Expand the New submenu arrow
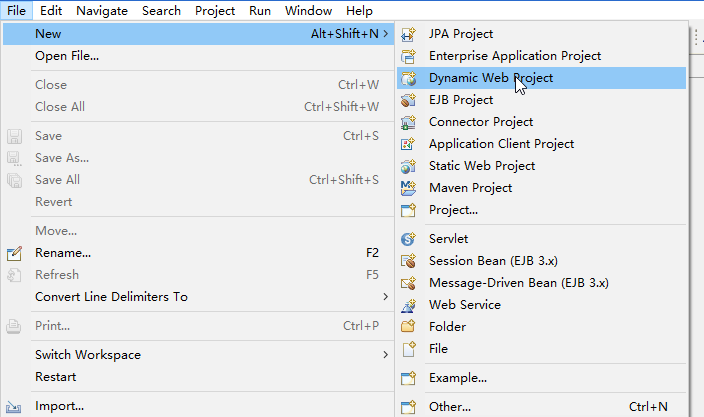This screenshot has width=704, height=417. pos(386,34)
